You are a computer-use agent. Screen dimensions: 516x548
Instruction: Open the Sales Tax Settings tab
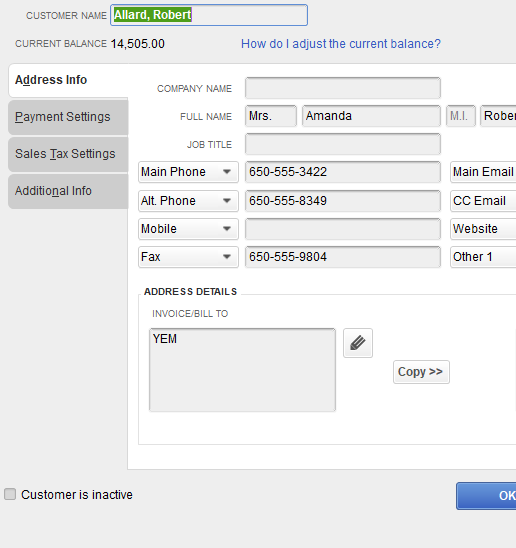(x=68, y=154)
